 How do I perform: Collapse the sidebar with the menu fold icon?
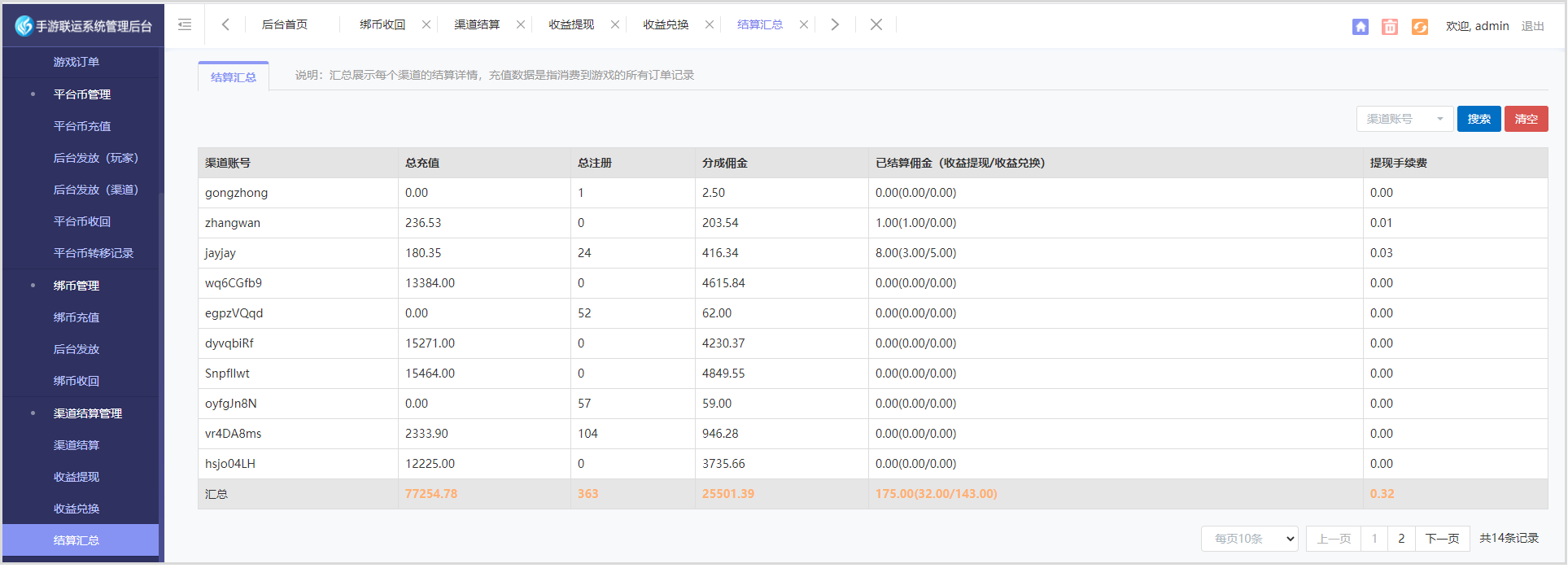point(185,24)
